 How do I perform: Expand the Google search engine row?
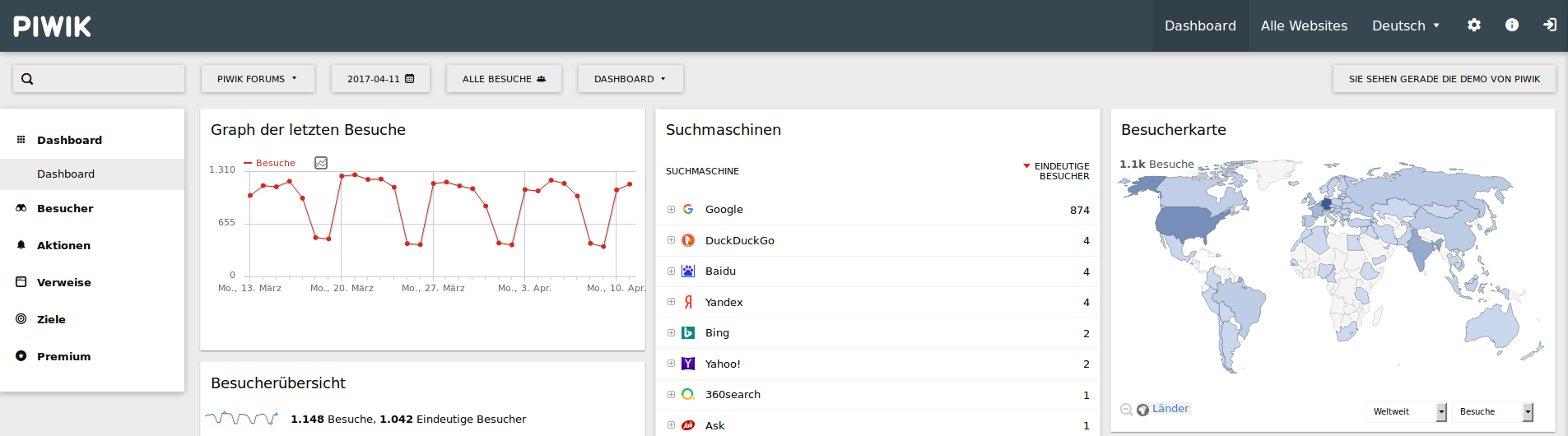[671, 210]
